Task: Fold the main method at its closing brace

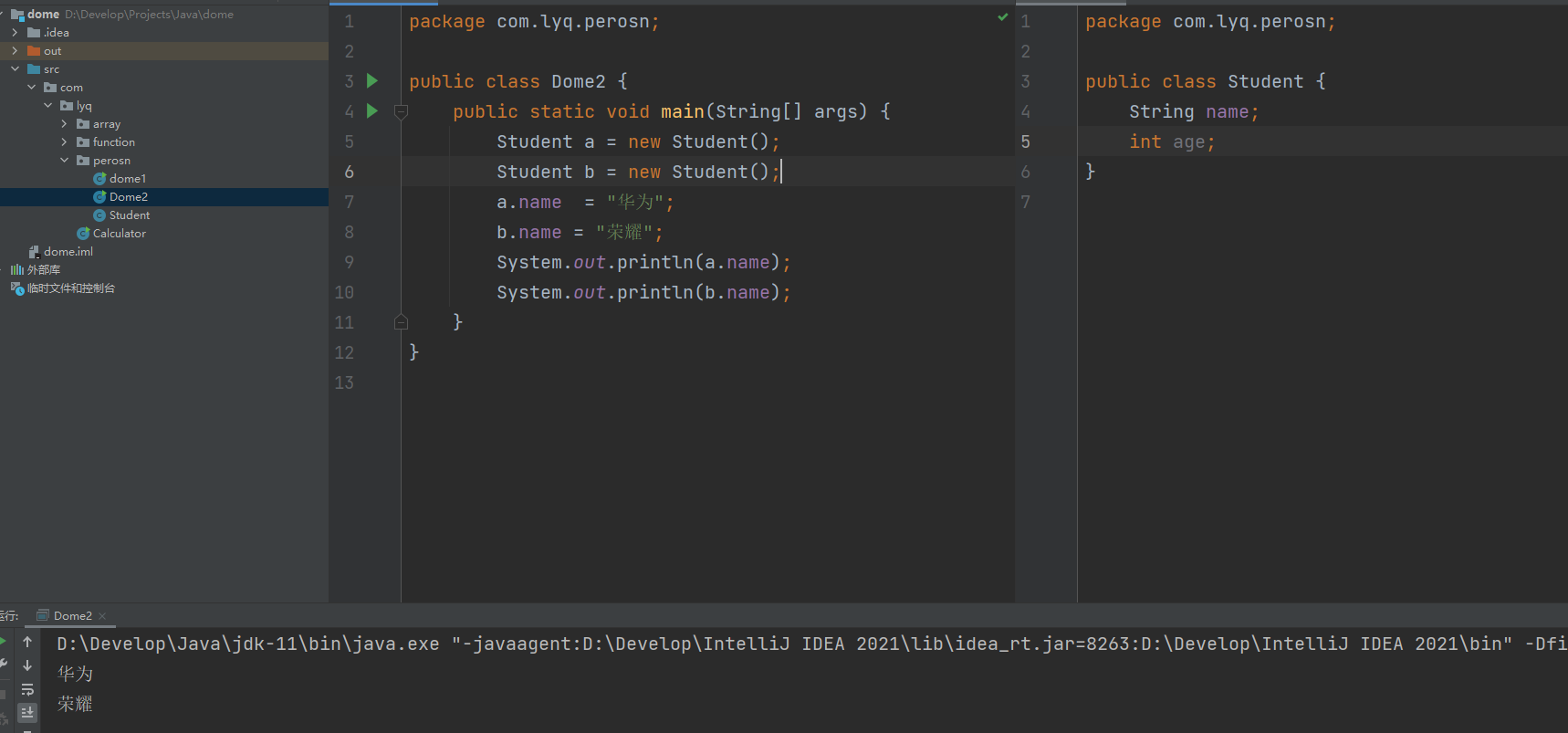Action: (401, 322)
